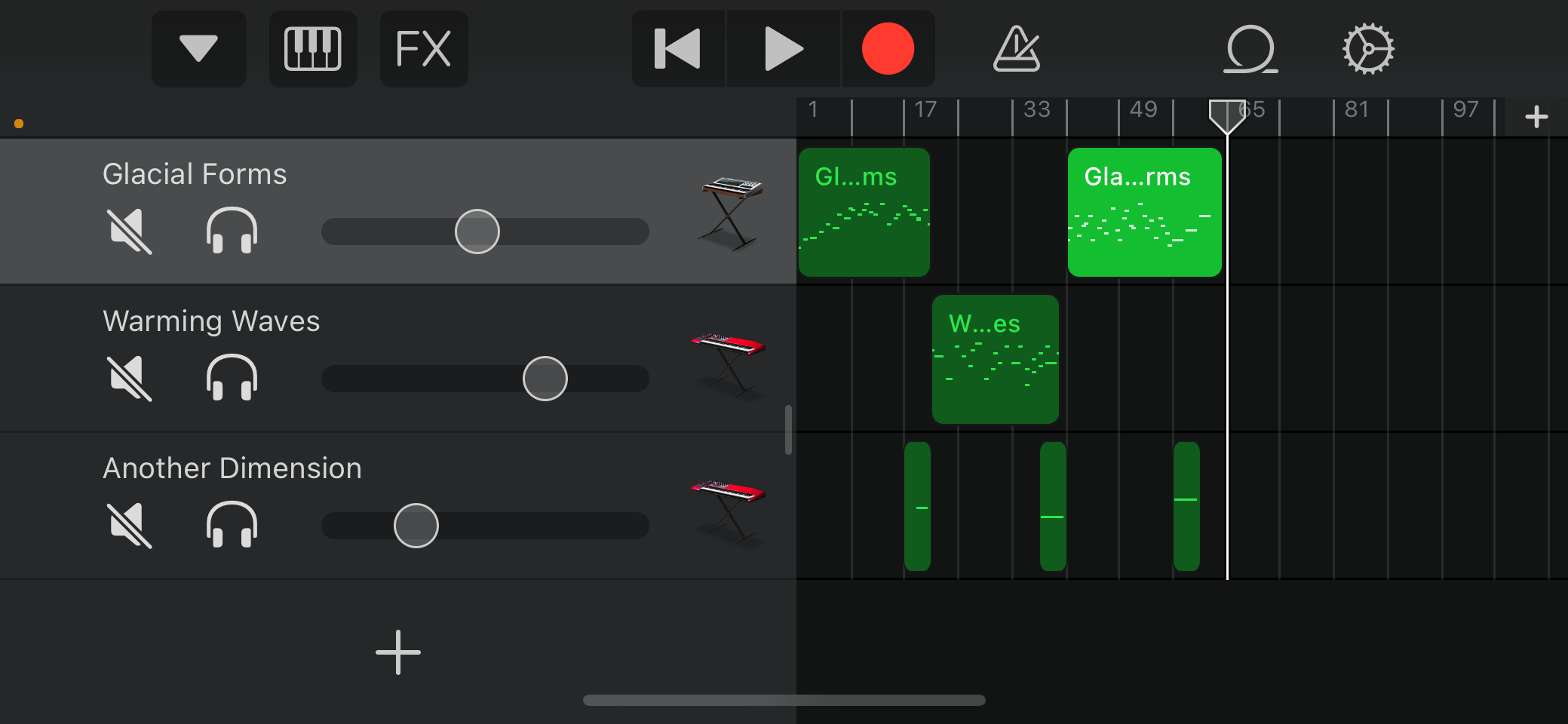Start recording with the red record button

[888, 49]
